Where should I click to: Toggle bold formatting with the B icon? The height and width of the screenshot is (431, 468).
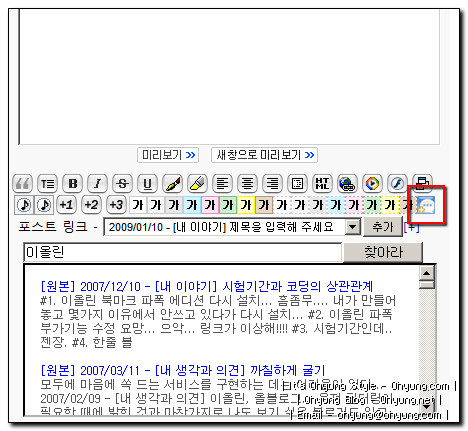[x=73, y=184]
